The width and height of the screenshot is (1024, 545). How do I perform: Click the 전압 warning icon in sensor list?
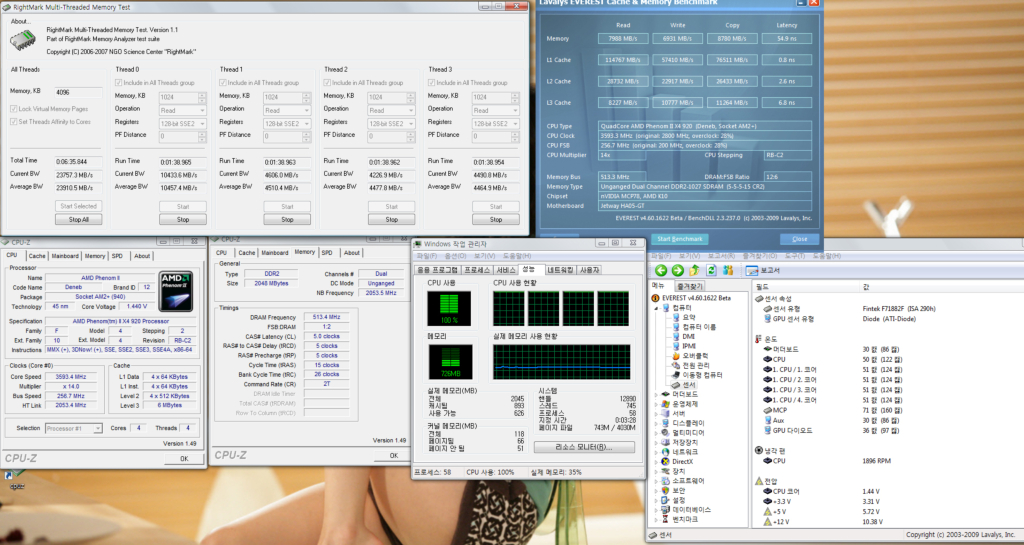(758, 481)
